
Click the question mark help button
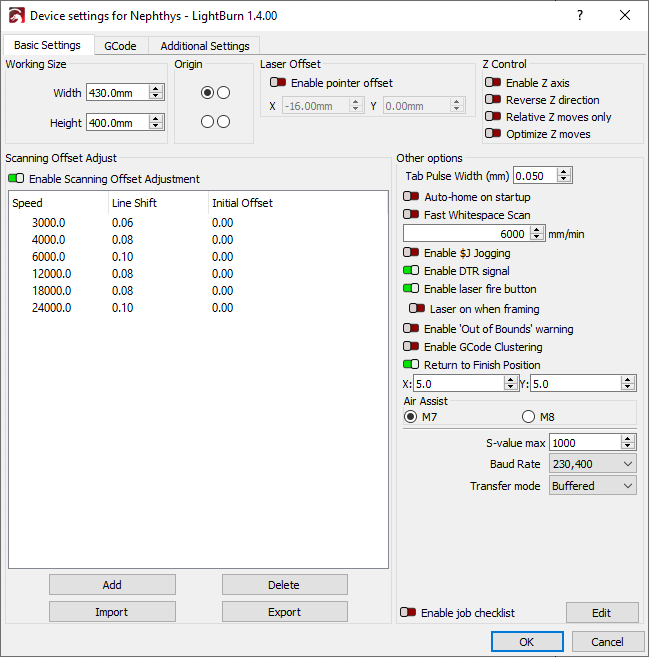[x=580, y=16]
